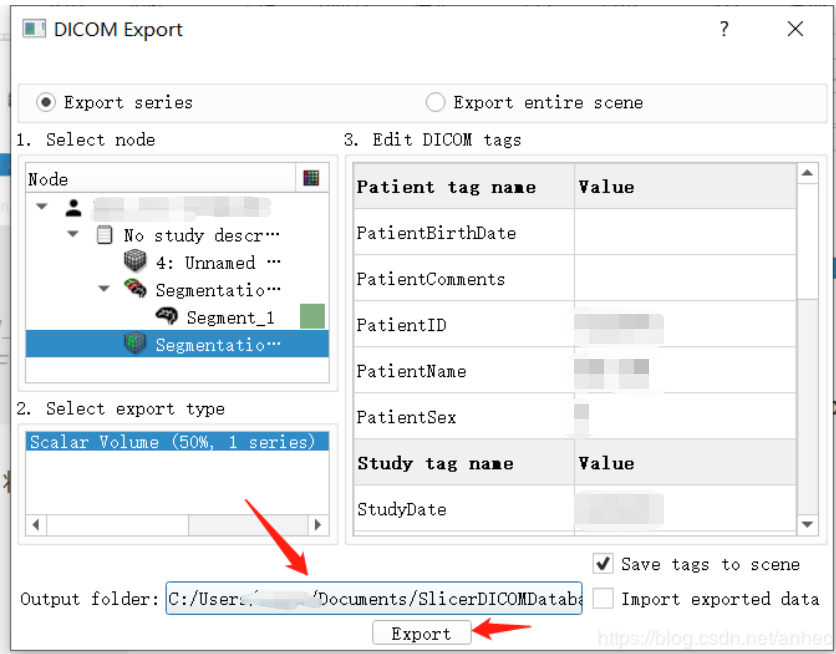Click the PatientName value cell
The width and height of the screenshot is (836, 654).
click(685, 370)
